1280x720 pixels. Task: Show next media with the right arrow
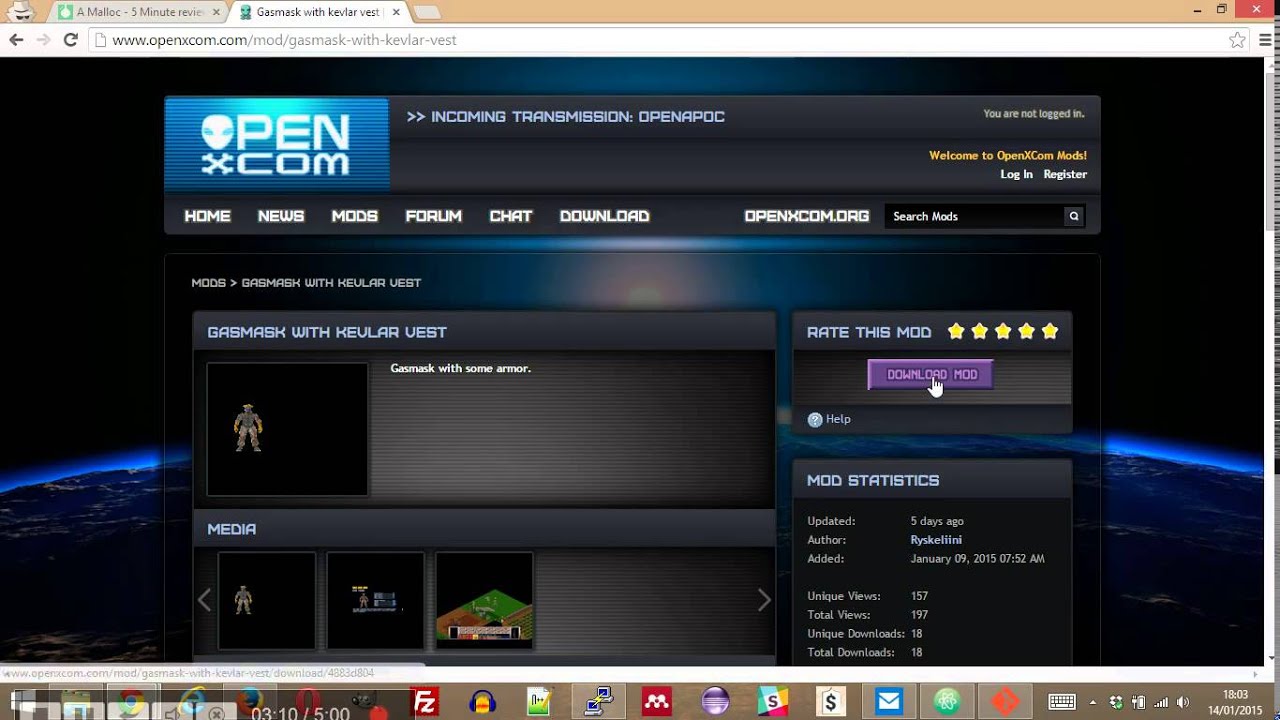[x=764, y=600]
